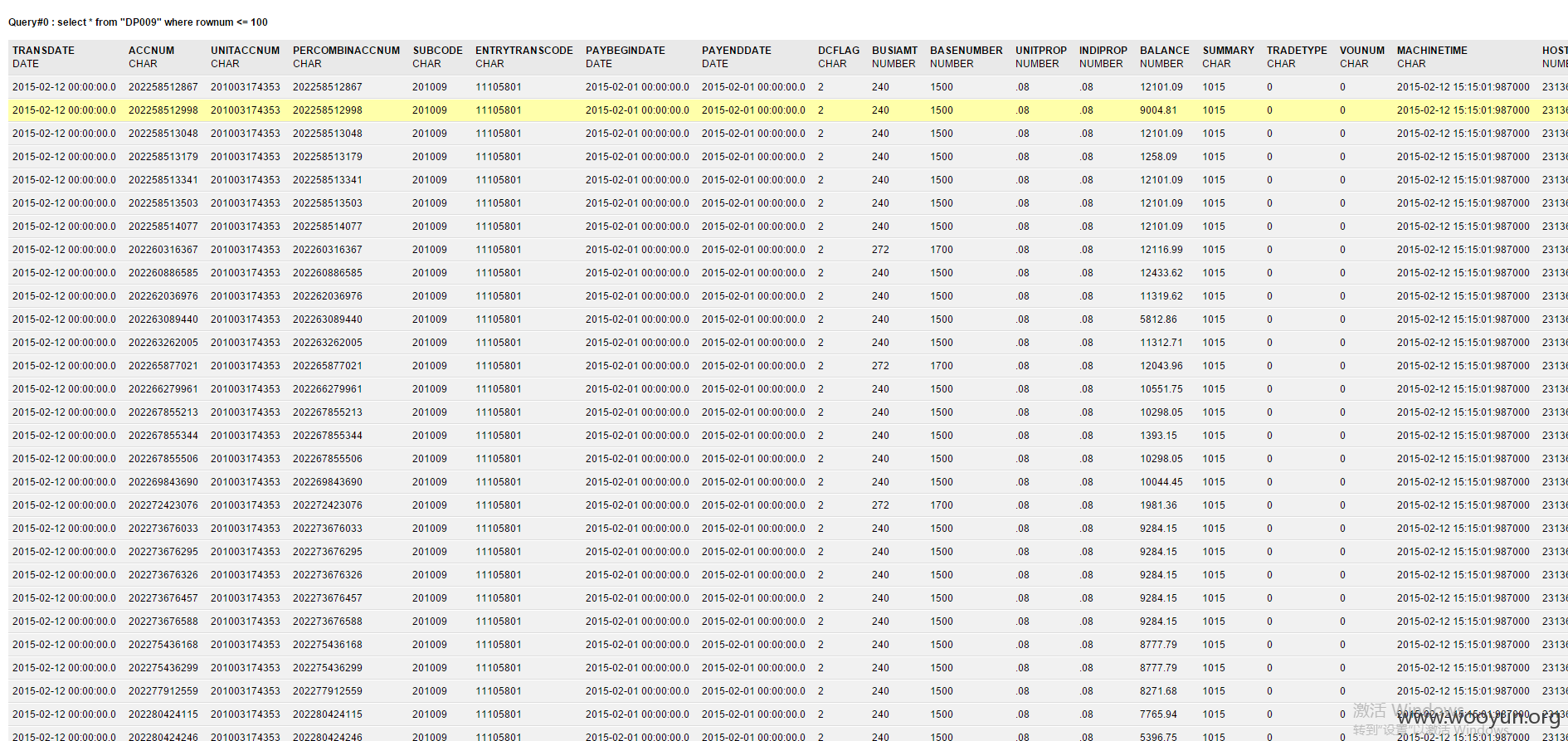Select the UNITPROP column header
1568x741 pixels.
1040,51
